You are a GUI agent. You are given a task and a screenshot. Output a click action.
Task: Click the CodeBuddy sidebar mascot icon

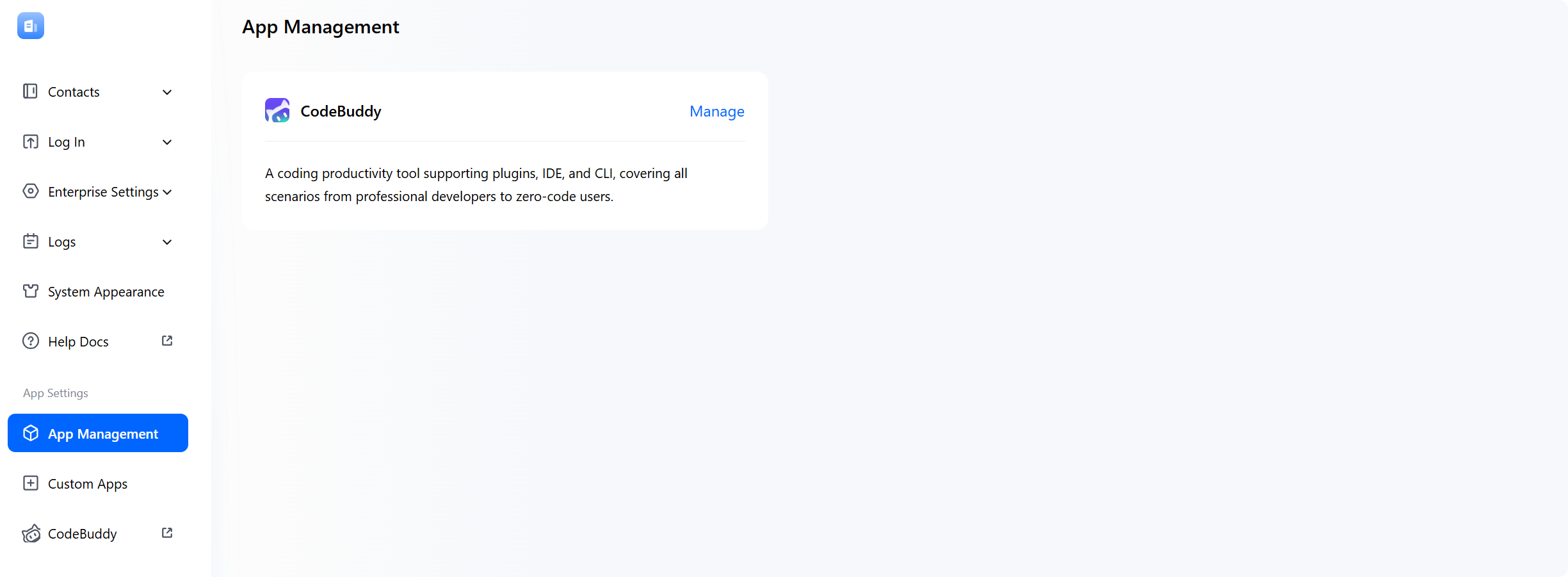click(31, 533)
